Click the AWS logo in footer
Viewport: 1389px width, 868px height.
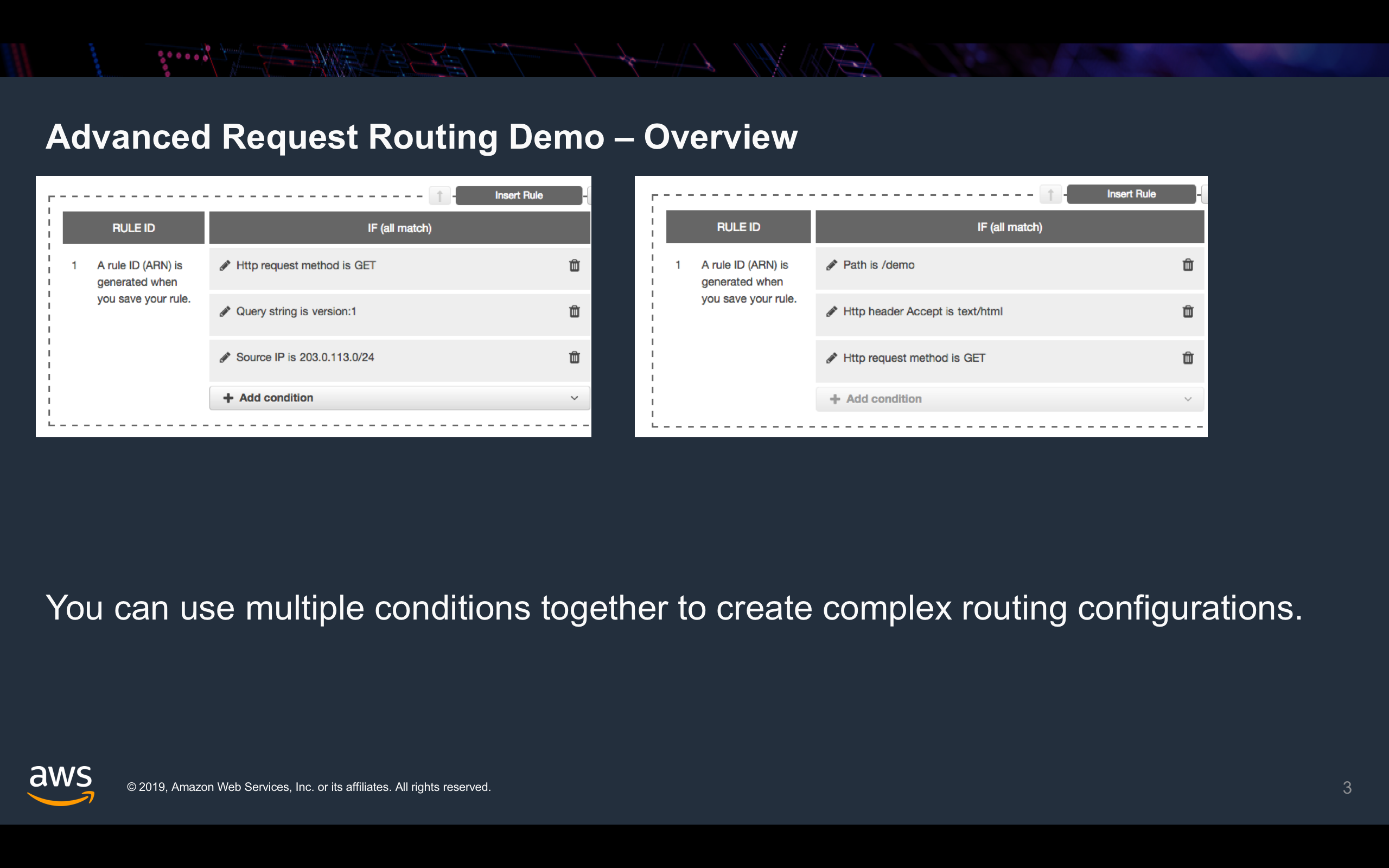click(61, 785)
